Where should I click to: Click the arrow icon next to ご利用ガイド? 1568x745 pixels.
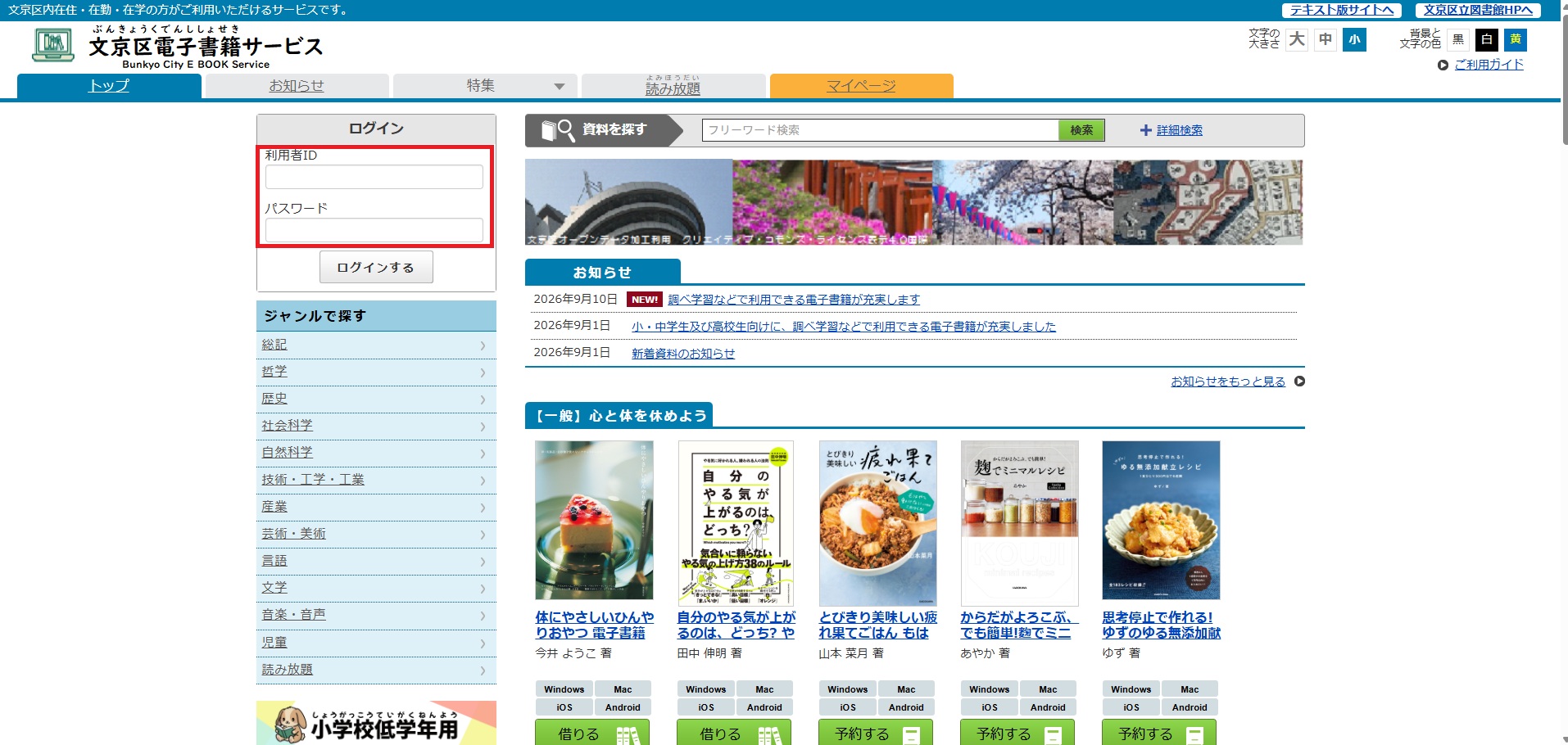(1443, 65)
